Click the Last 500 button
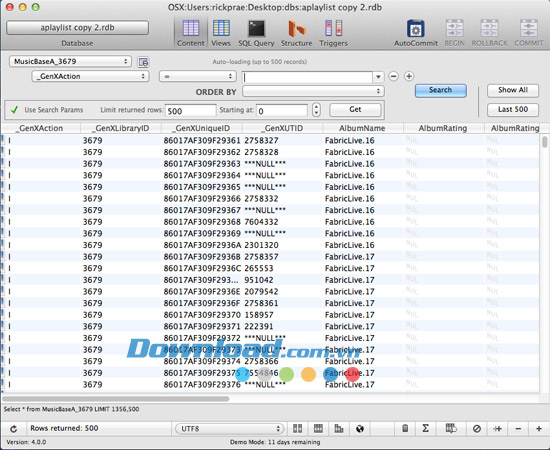Image resolution: width=550 pixels, height=450 pixels. (513, 109)
